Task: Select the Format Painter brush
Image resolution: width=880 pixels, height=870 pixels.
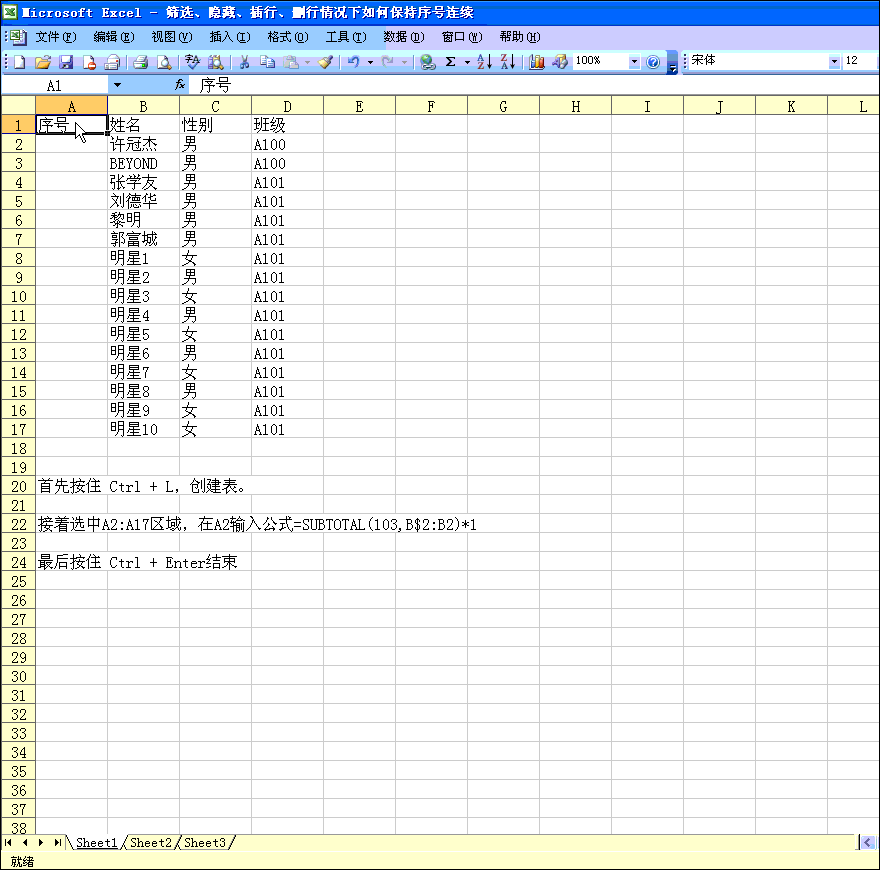Action: 325,62
